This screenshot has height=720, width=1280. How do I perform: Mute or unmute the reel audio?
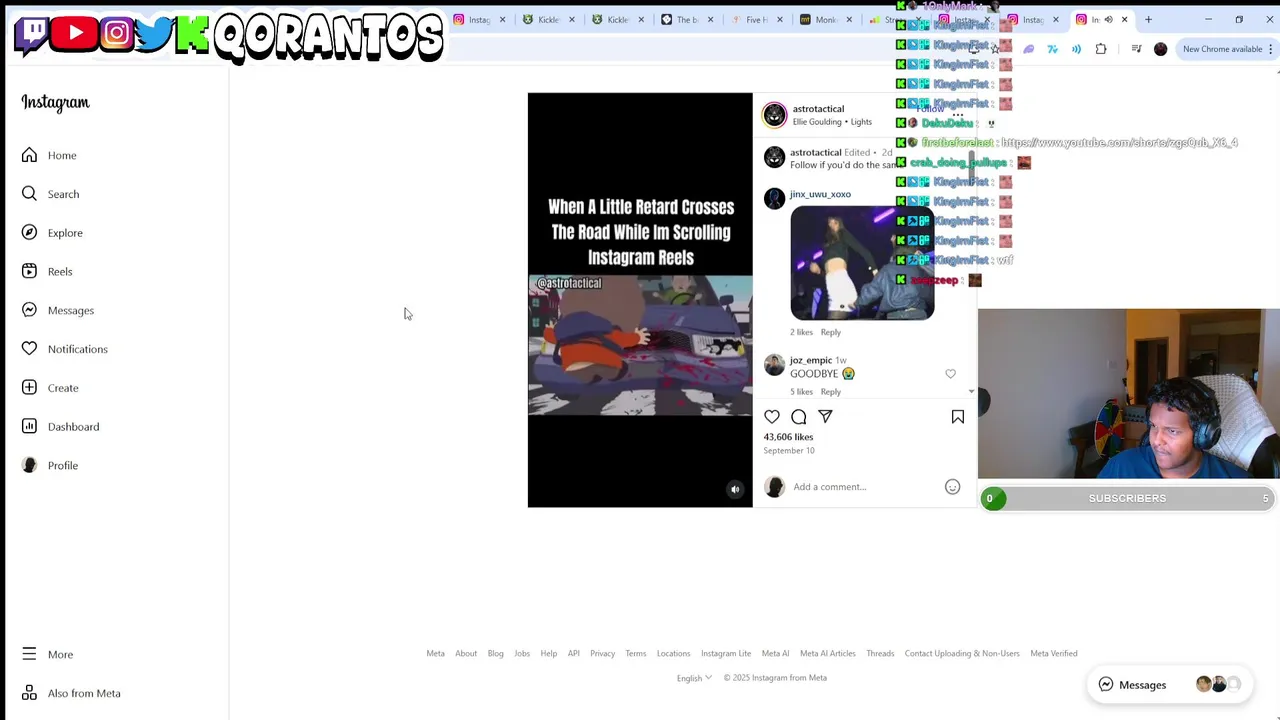coord(735,490)
